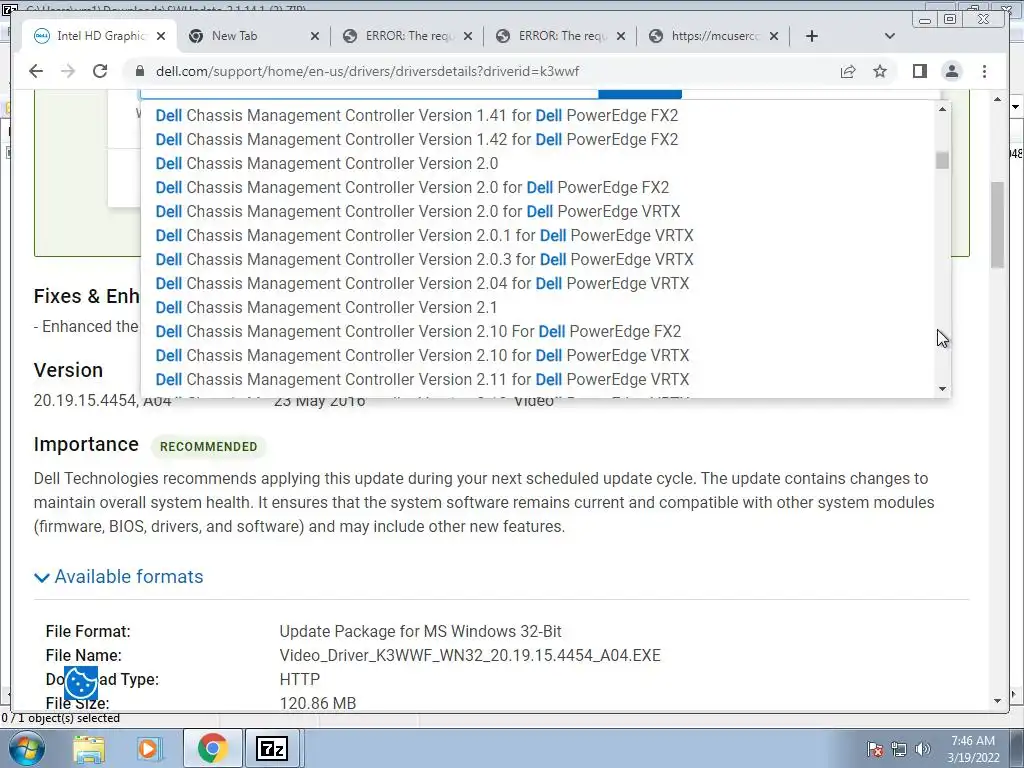Select Chassis Management Controller Version 1.41 for FX2
The width and height of the screenshot is (1024, 768).
(x=417, y=116)
